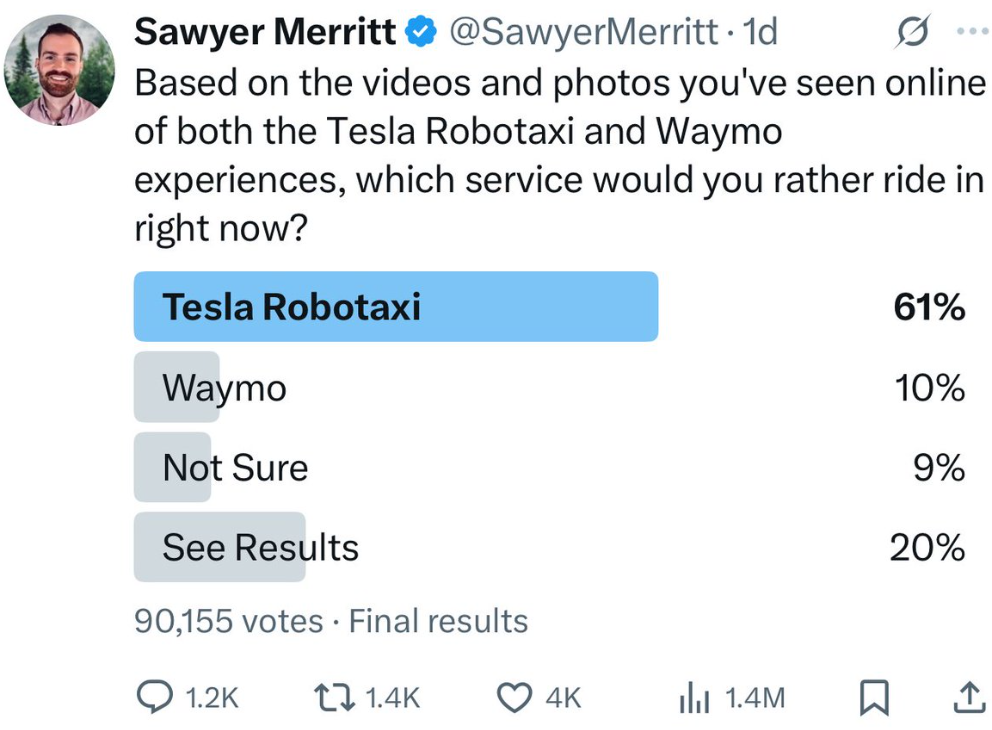
Task: Click the Grok slashed-circle icon
Action: click(x=913, y=32)
